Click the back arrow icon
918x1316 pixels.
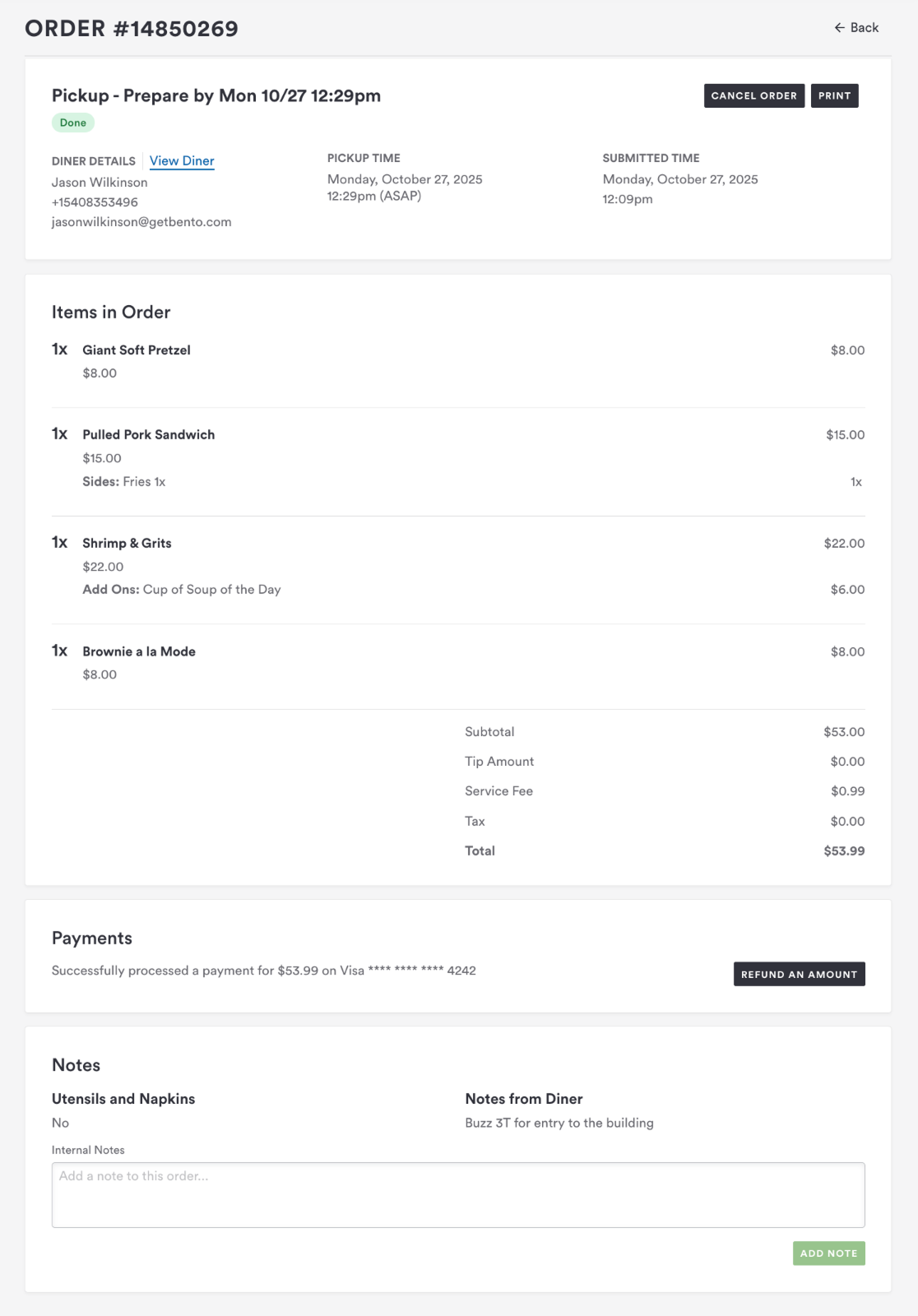pyautogui.click(x=839, y=28)
